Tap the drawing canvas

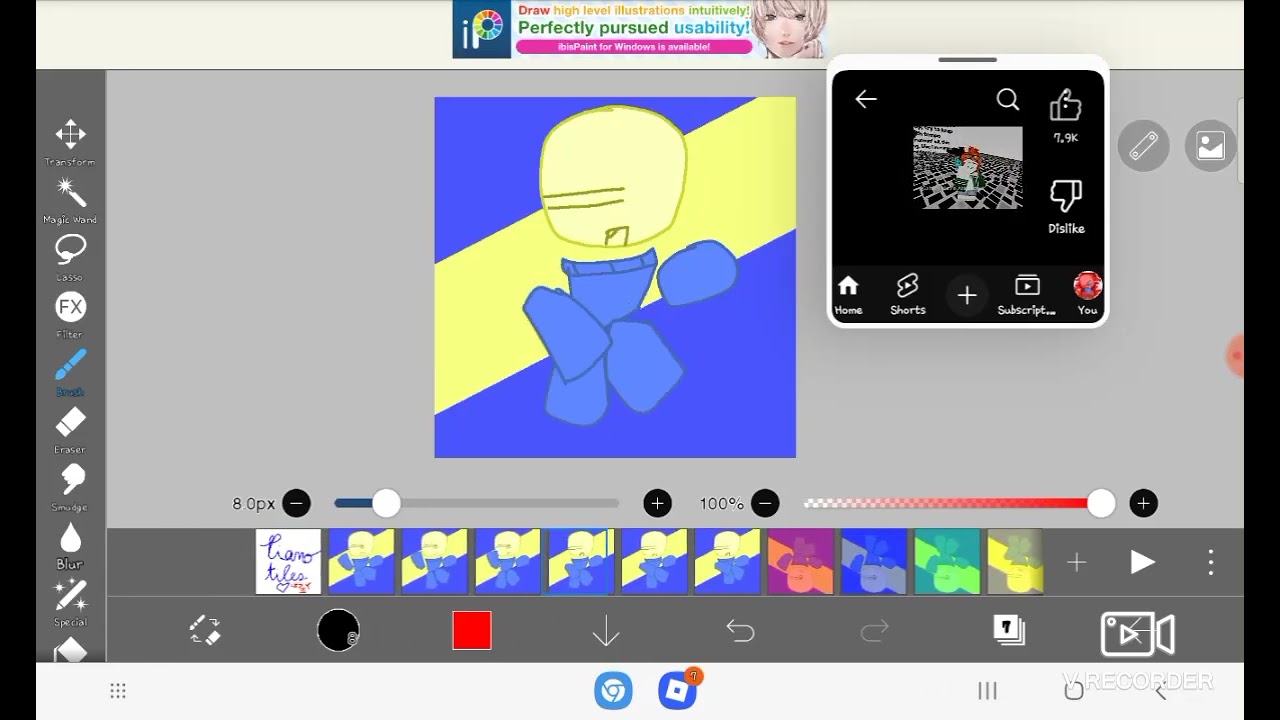coord(615,277)
